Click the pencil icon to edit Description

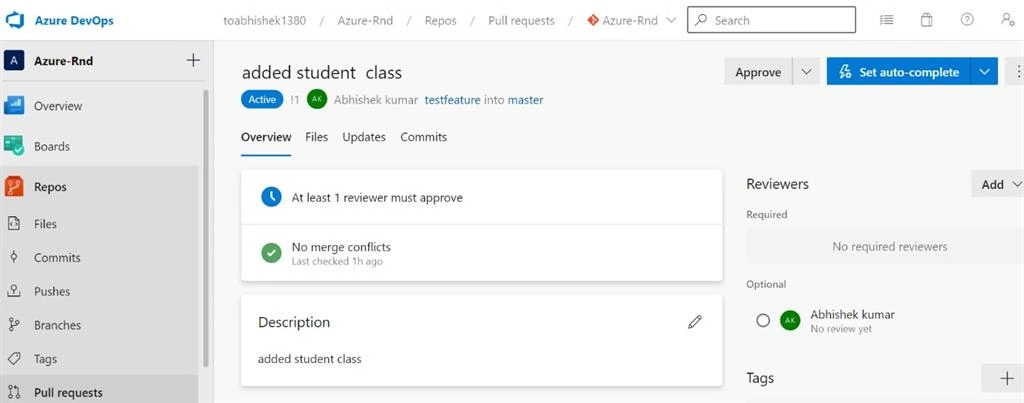pos(695,322)
